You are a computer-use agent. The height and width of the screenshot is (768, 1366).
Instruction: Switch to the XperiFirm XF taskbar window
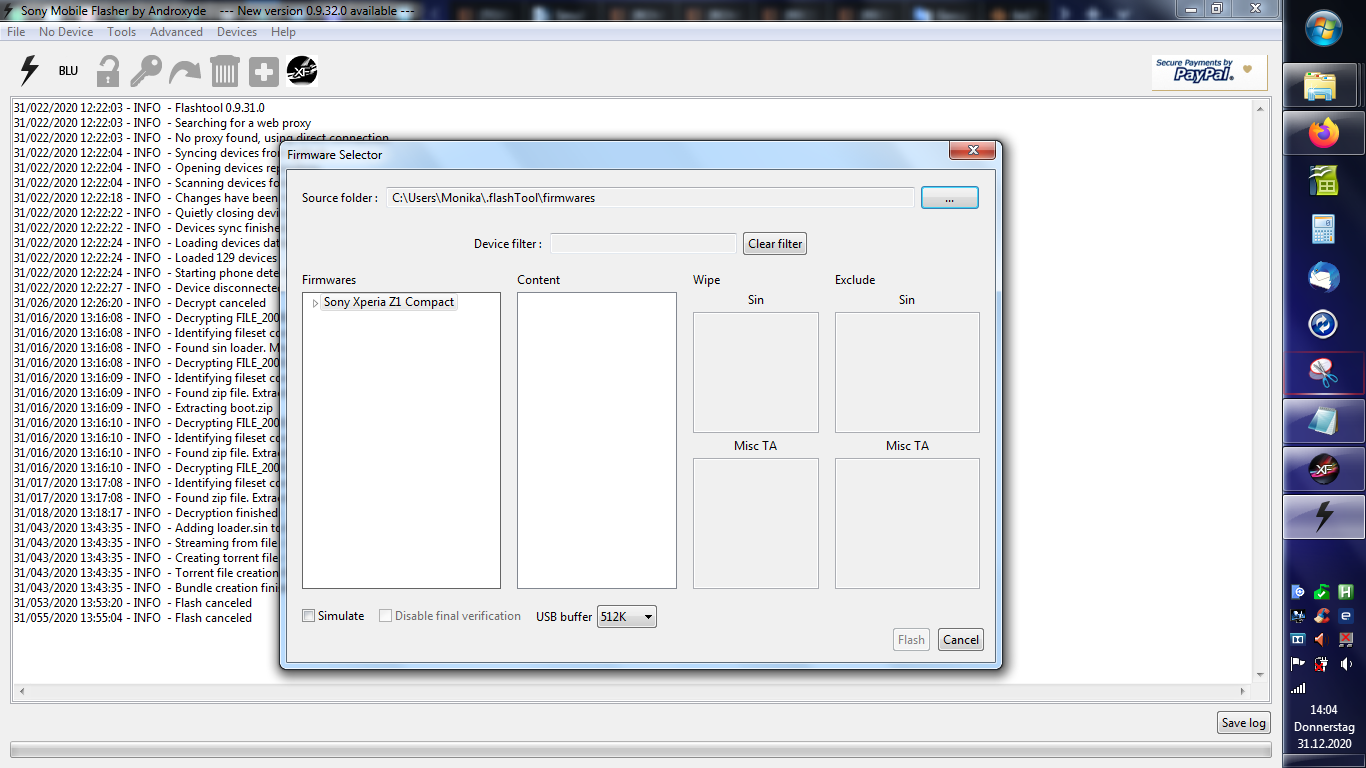[x=1324, y=469]
